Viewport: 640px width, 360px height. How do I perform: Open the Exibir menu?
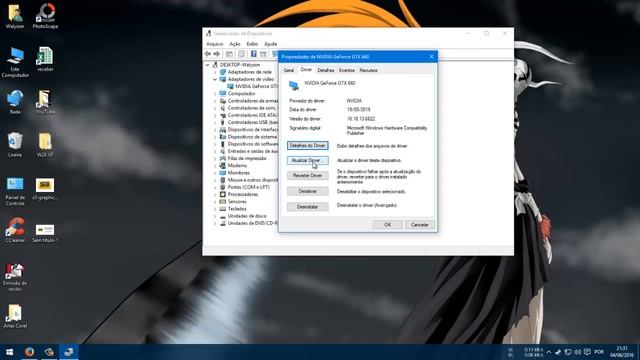point(252,44)
